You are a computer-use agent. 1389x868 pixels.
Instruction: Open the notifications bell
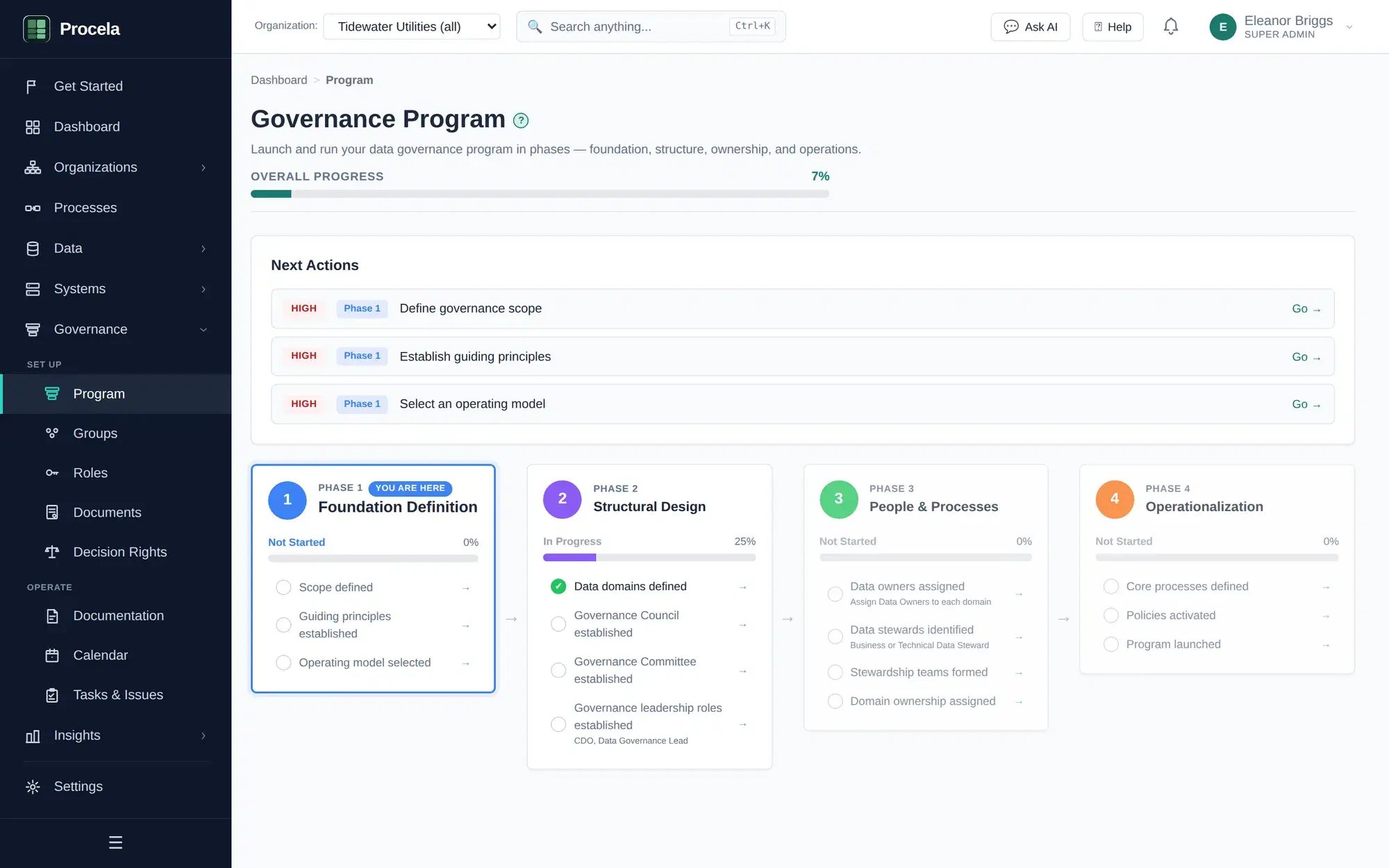[1171, 26]
